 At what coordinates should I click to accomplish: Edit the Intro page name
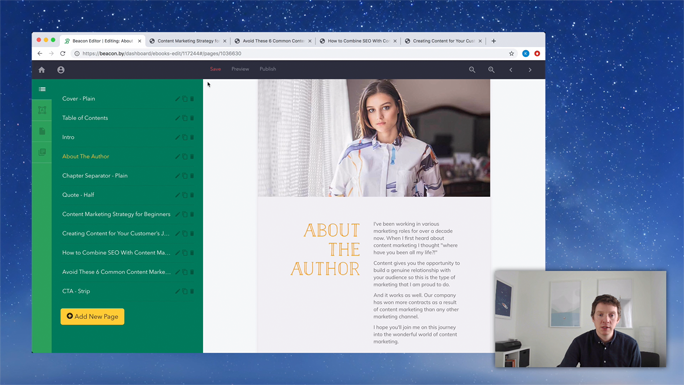[x=178, y=137]
